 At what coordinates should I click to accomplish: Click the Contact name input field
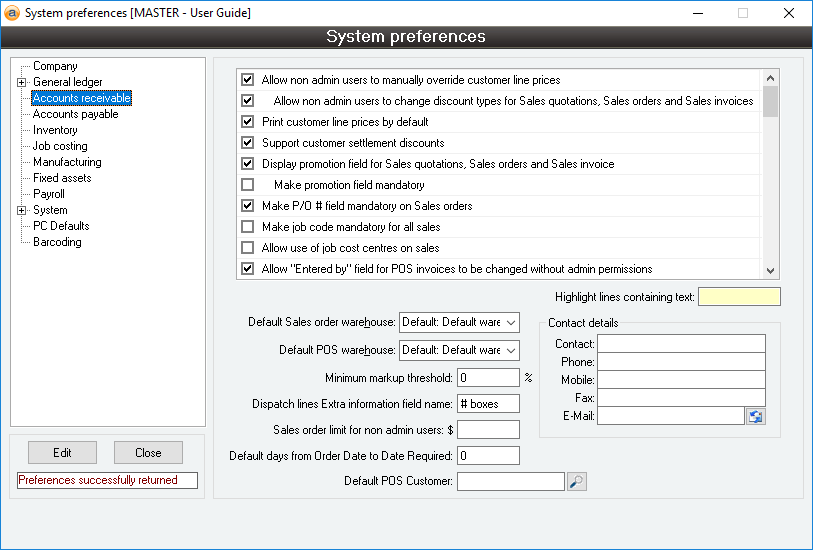point(681,344)
